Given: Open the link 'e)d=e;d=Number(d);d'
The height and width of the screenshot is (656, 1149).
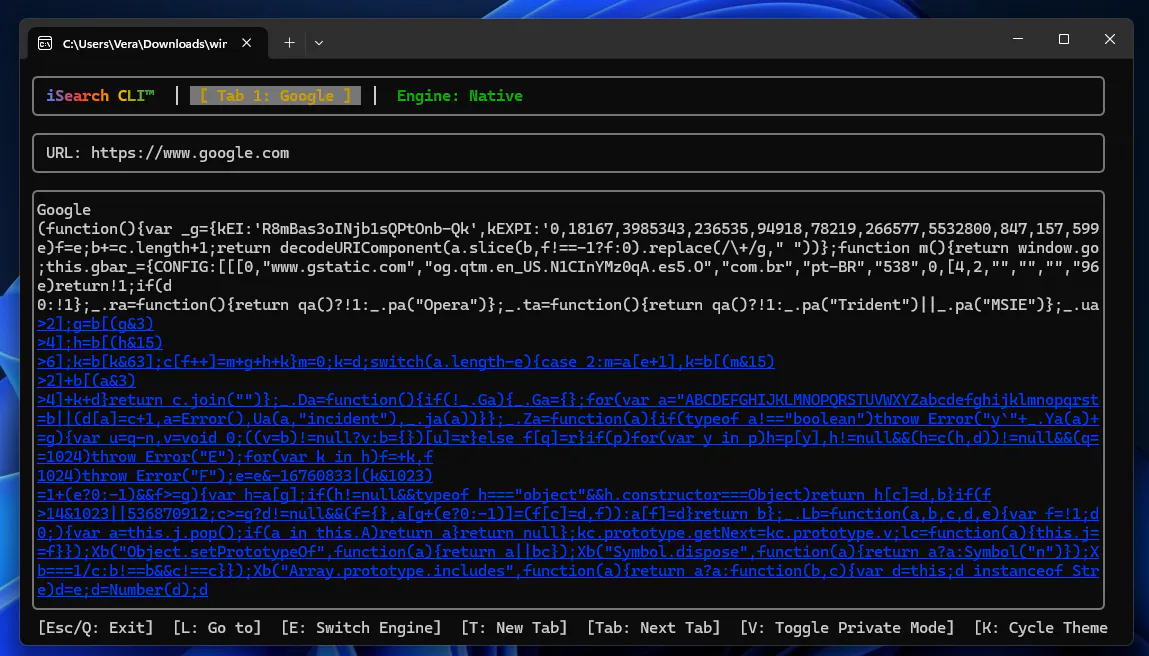Looking at the screenshot, I should pyautogui.click(x=122, y=590).
